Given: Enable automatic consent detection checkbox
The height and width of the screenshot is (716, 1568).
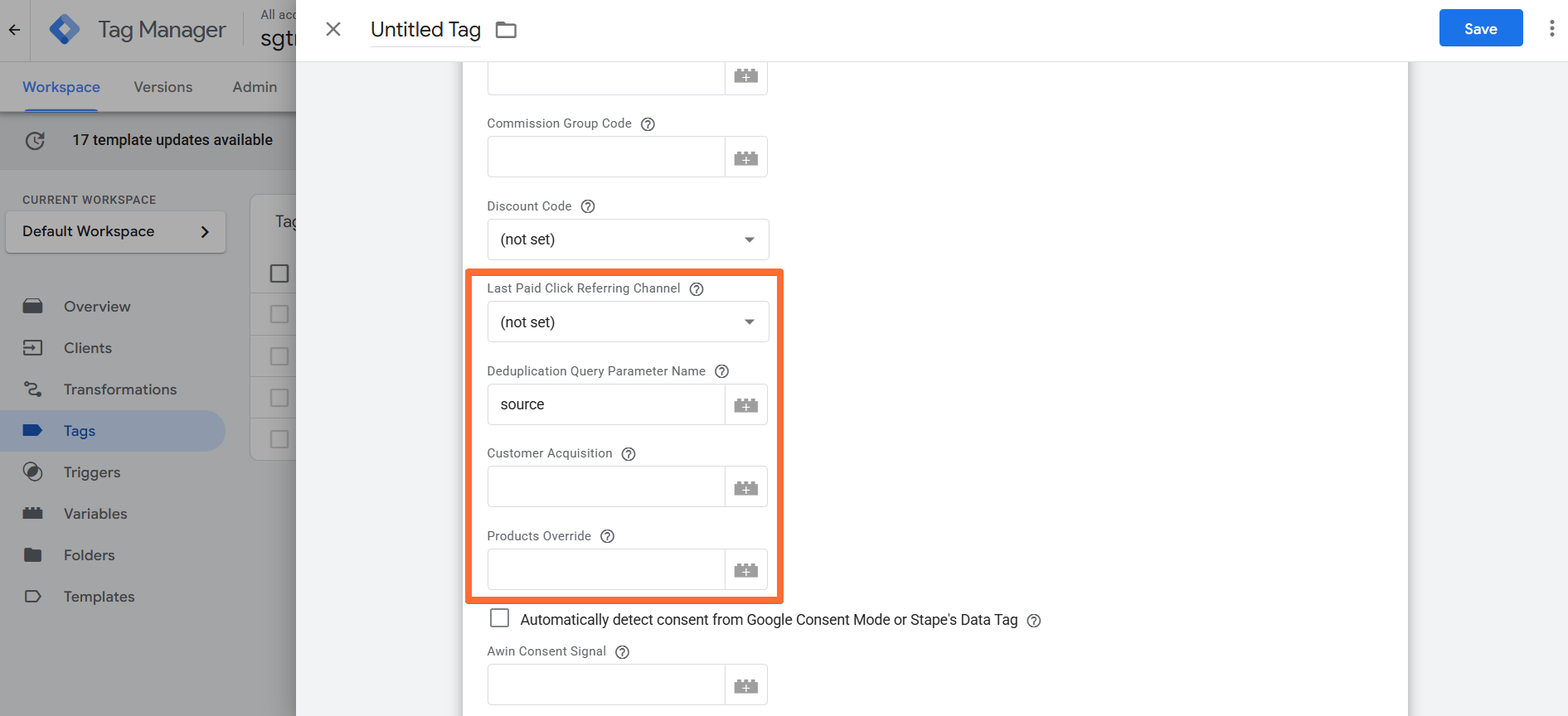Looking at the screenshot, I should click(499, 618).
